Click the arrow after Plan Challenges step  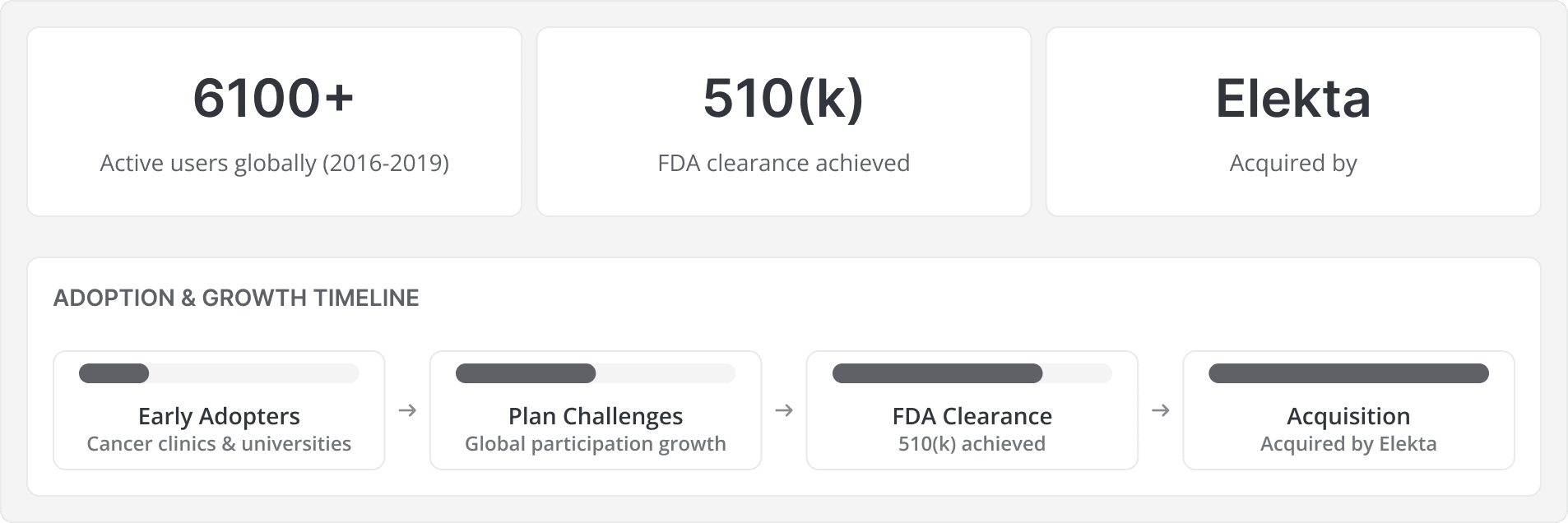(x=784, y=410)
